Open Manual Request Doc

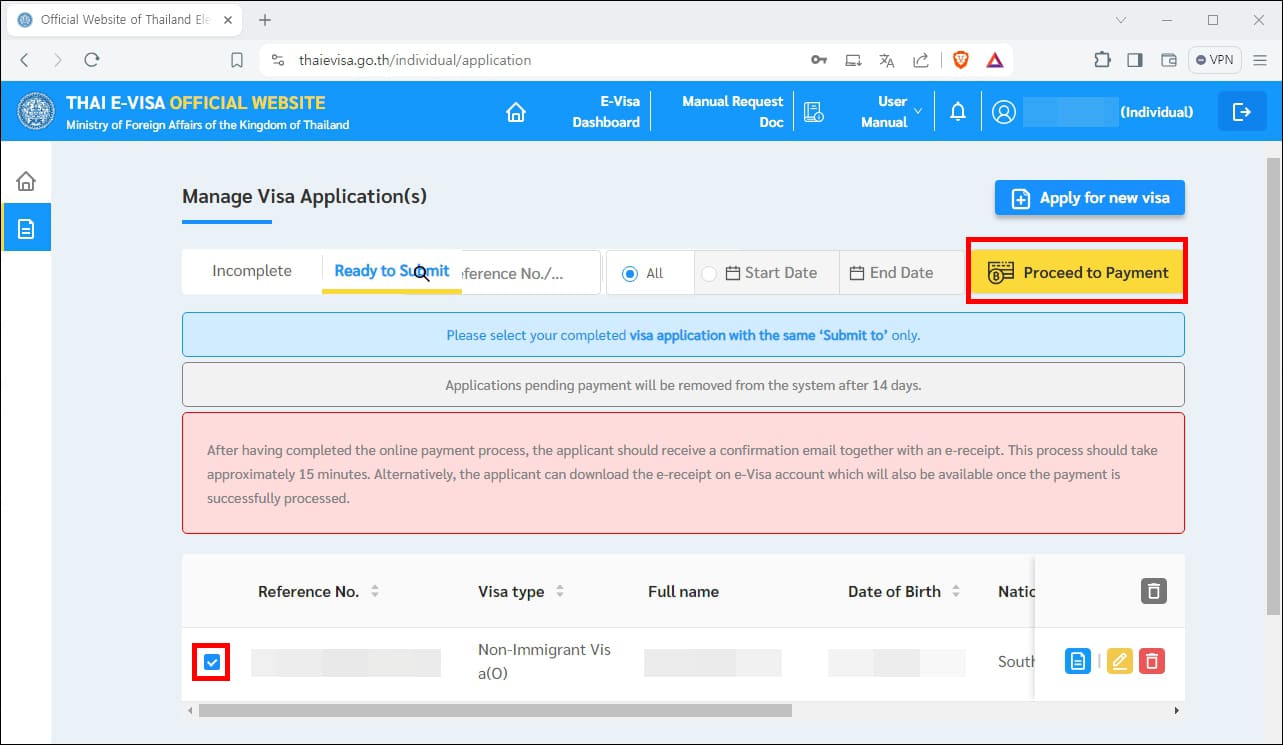tap(733, 112)
